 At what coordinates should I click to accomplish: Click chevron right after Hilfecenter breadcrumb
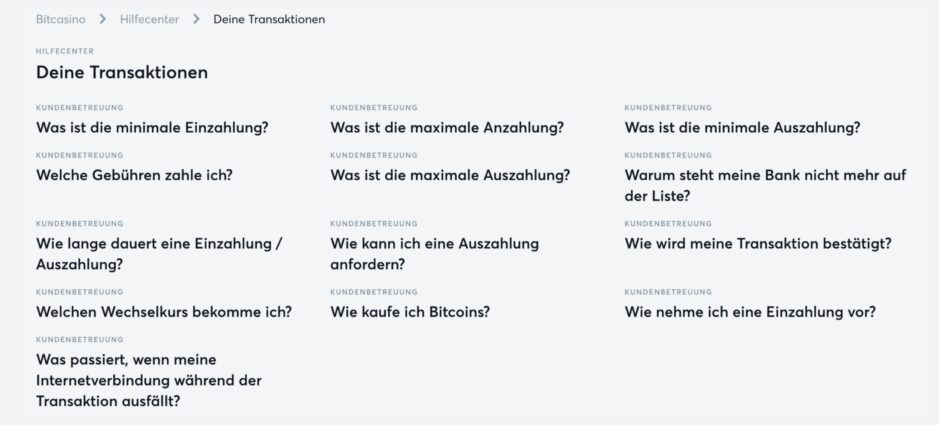click(x=197, y=19)
